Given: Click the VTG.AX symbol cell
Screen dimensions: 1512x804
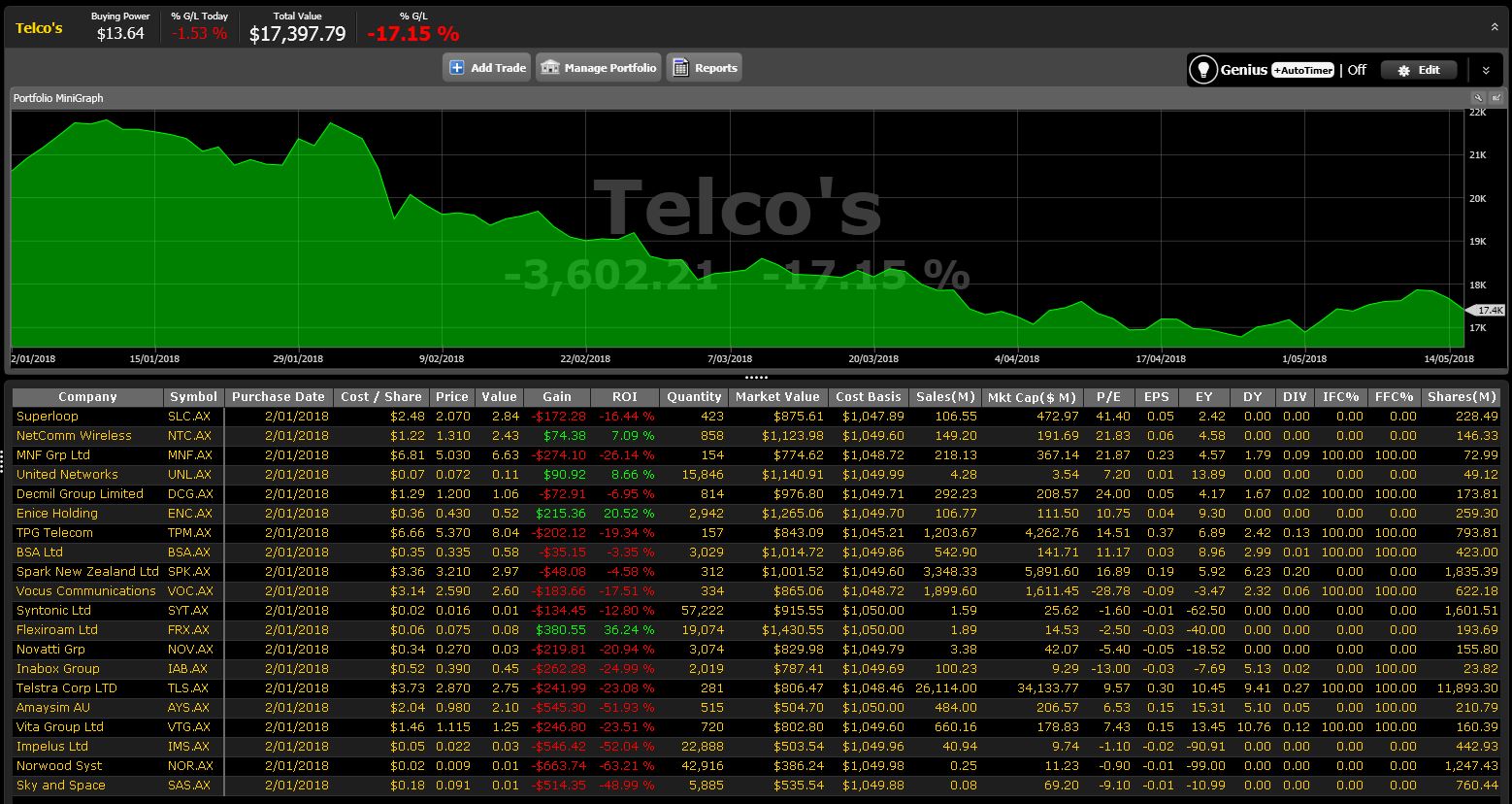Looking at the screenshot, I should 194,726.
